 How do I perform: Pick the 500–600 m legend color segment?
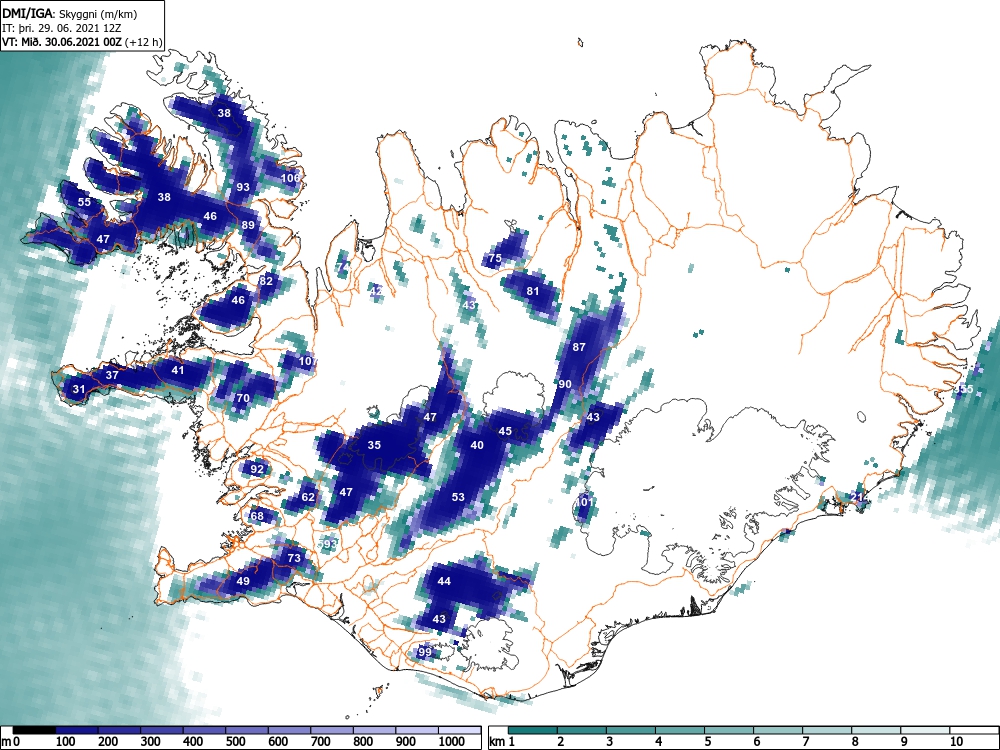tap(247, 730)
